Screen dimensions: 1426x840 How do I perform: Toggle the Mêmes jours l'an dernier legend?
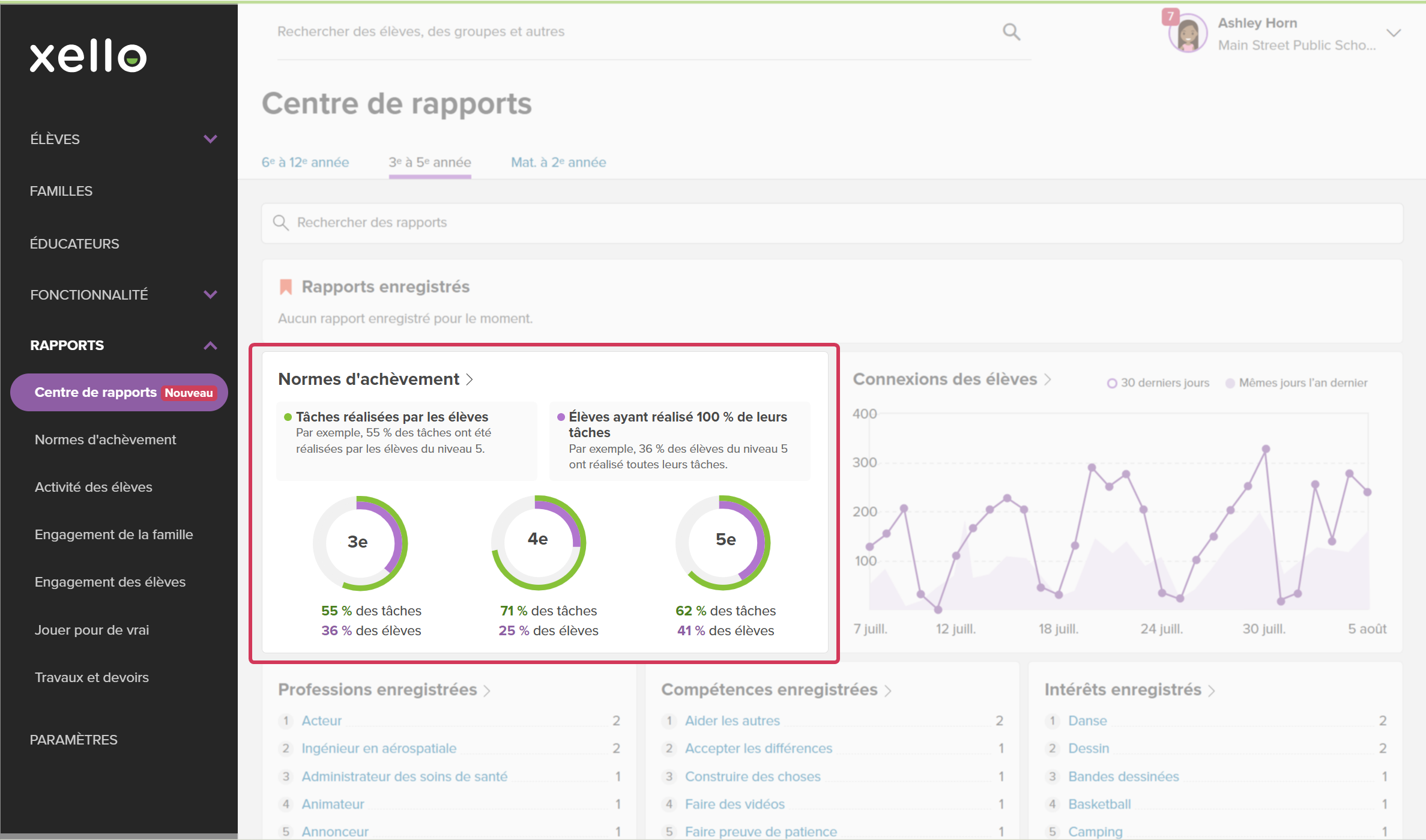tap(1296, 383)
